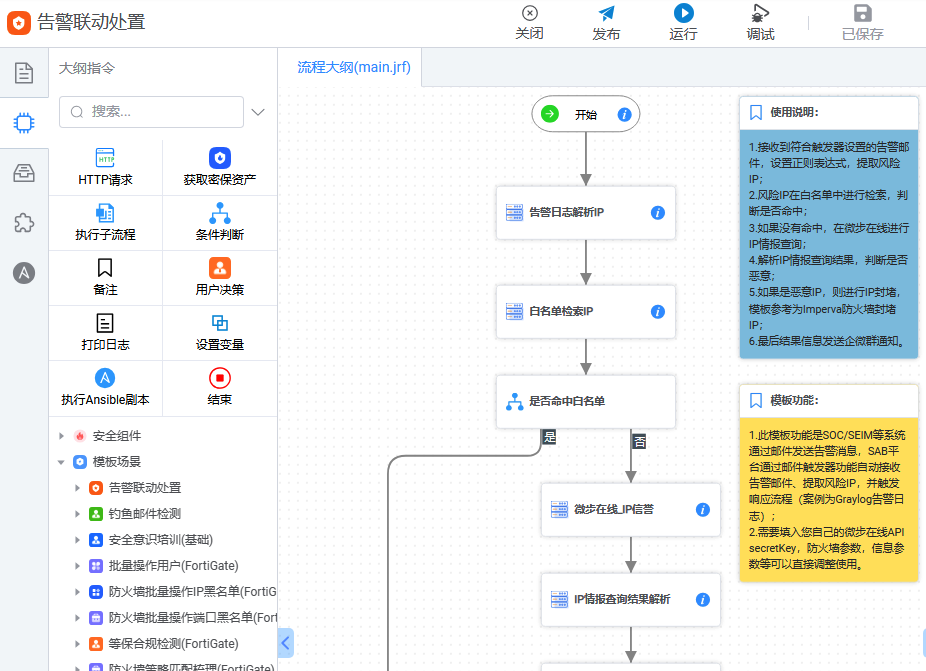This screenshot has width=926, height=671.
Task: Collapse the 模板场景 tree node
Action: pyautogui.click(x=62, y=462)
